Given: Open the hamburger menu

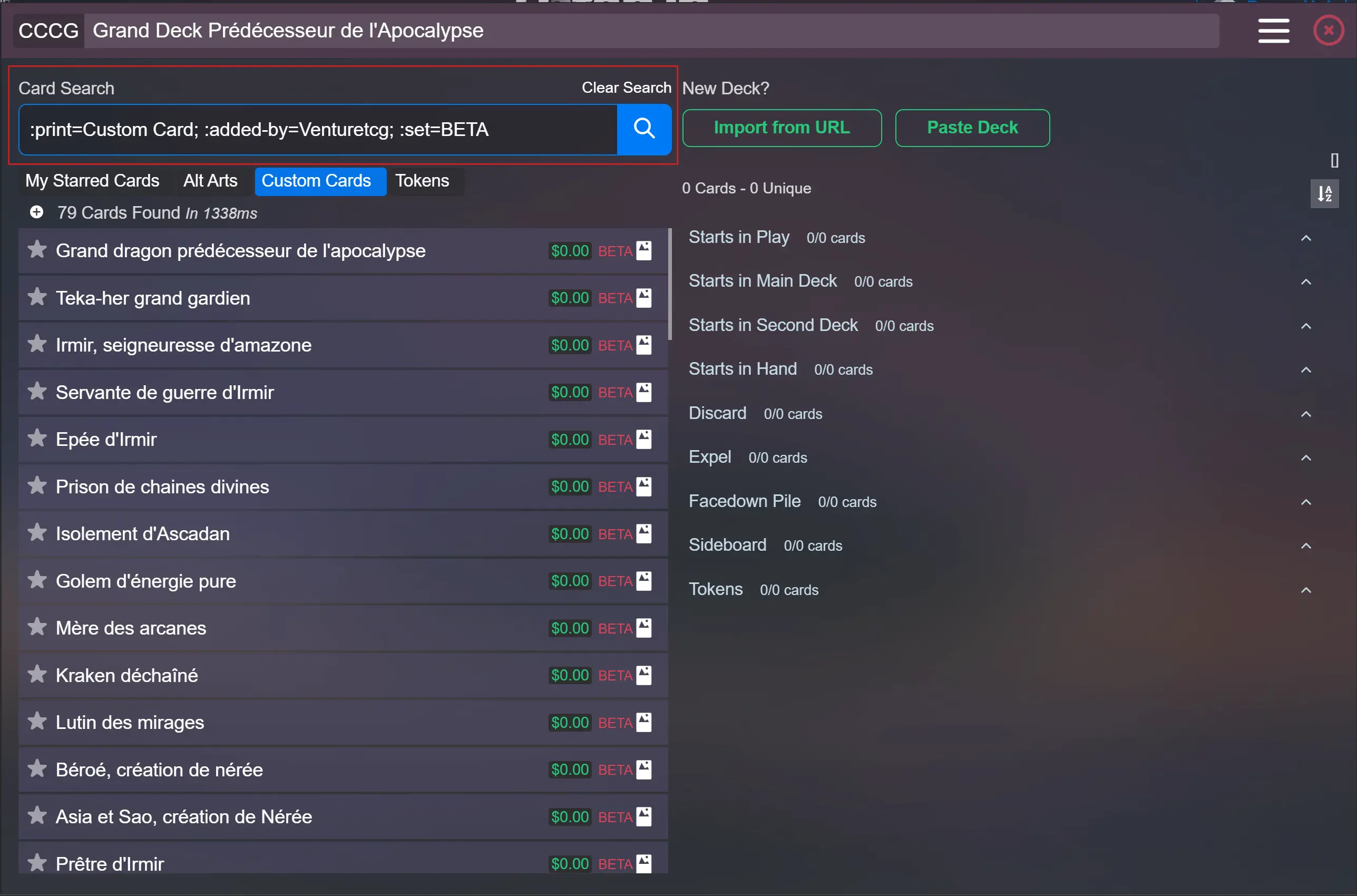Looking at the screenshot, I should pyautogui.click(x=1274, y=31).
